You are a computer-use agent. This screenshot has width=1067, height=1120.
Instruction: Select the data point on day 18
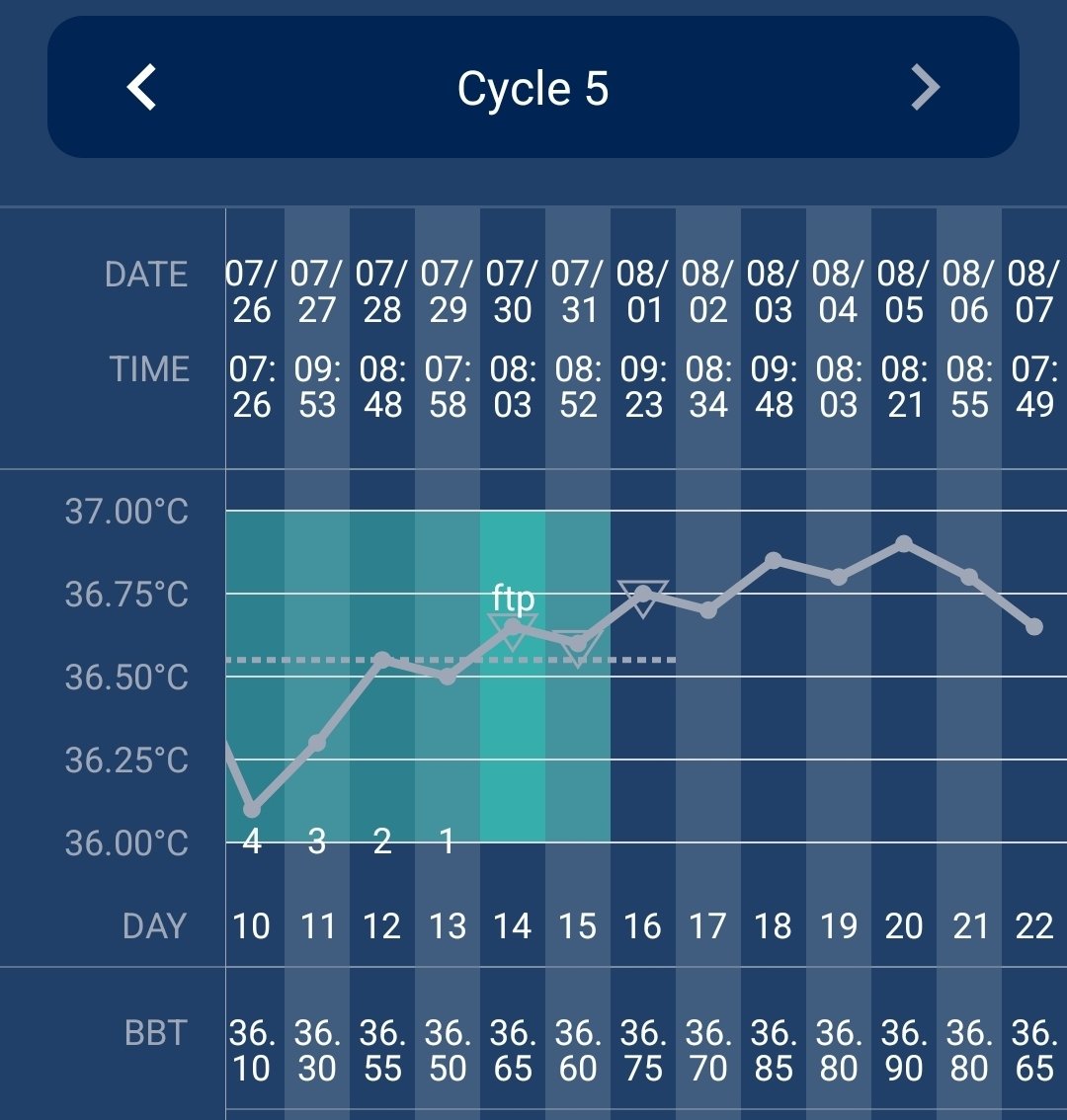click(774, 560)
